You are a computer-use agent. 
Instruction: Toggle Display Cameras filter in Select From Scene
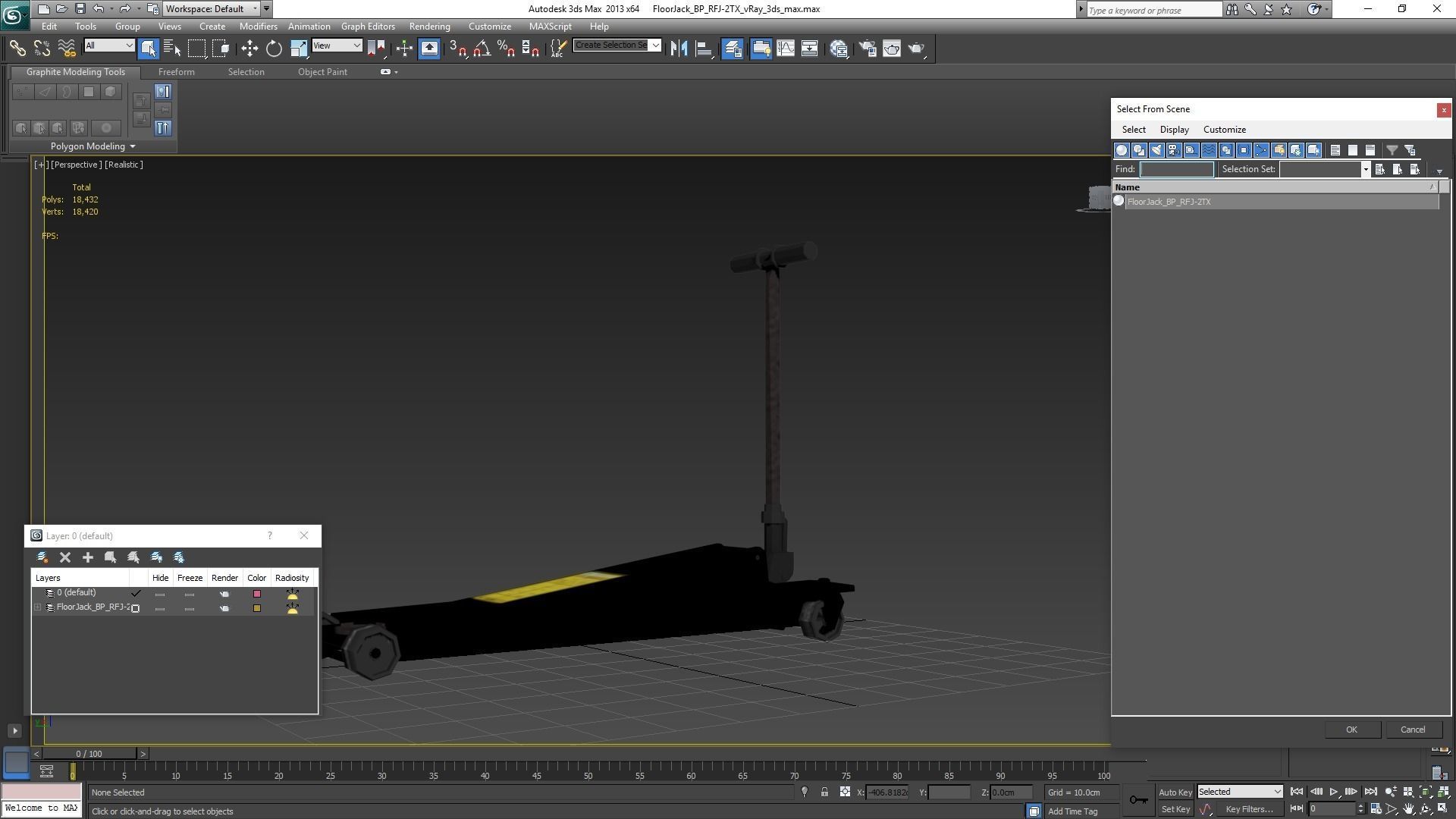(x=1174, y=150)
